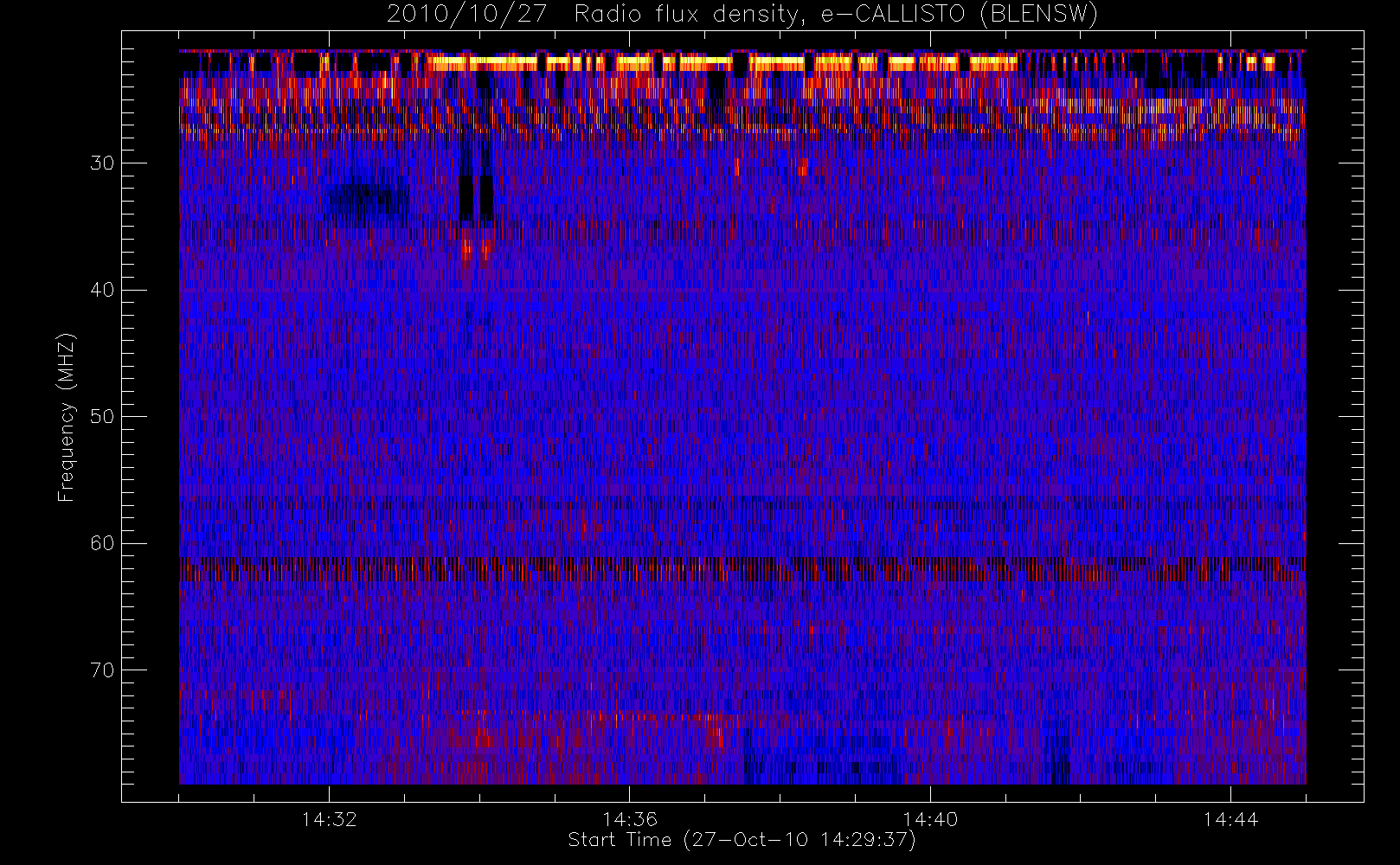Click the '14:32' time tick label
Viewport: 1400px width, 865px height.
[329, 819]
